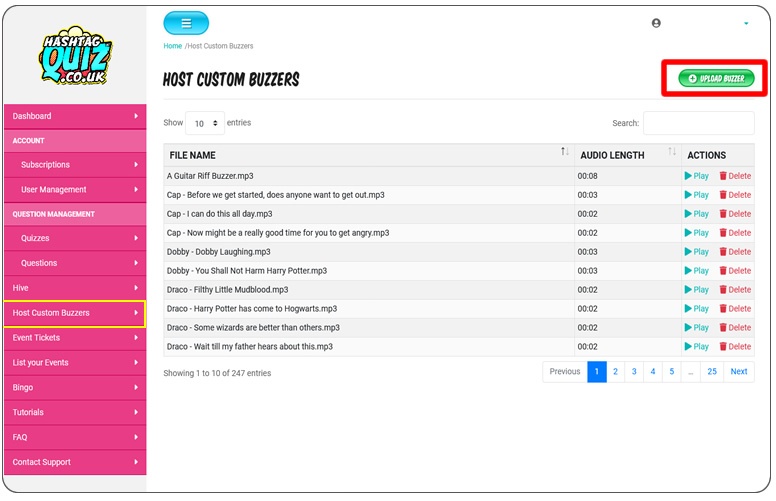Expand the Quizzes sidebar menu
The height and width of the screenshot is (501, 776).
75,238
